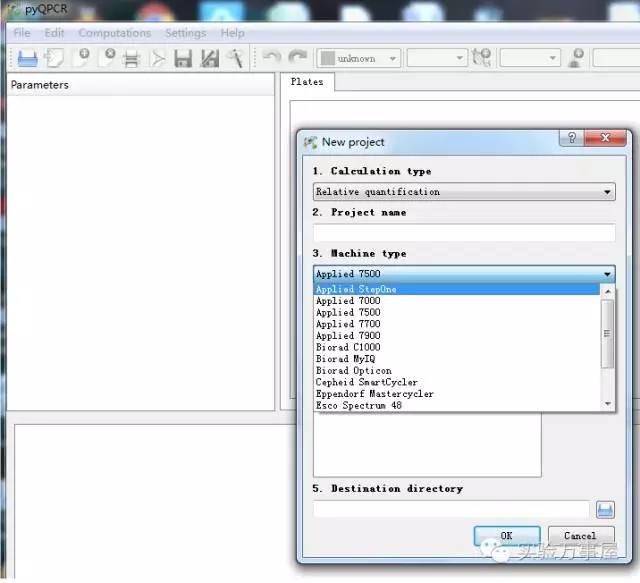Click the new project page icon
Screen dimensions: 640x583
tap(54, 58)
